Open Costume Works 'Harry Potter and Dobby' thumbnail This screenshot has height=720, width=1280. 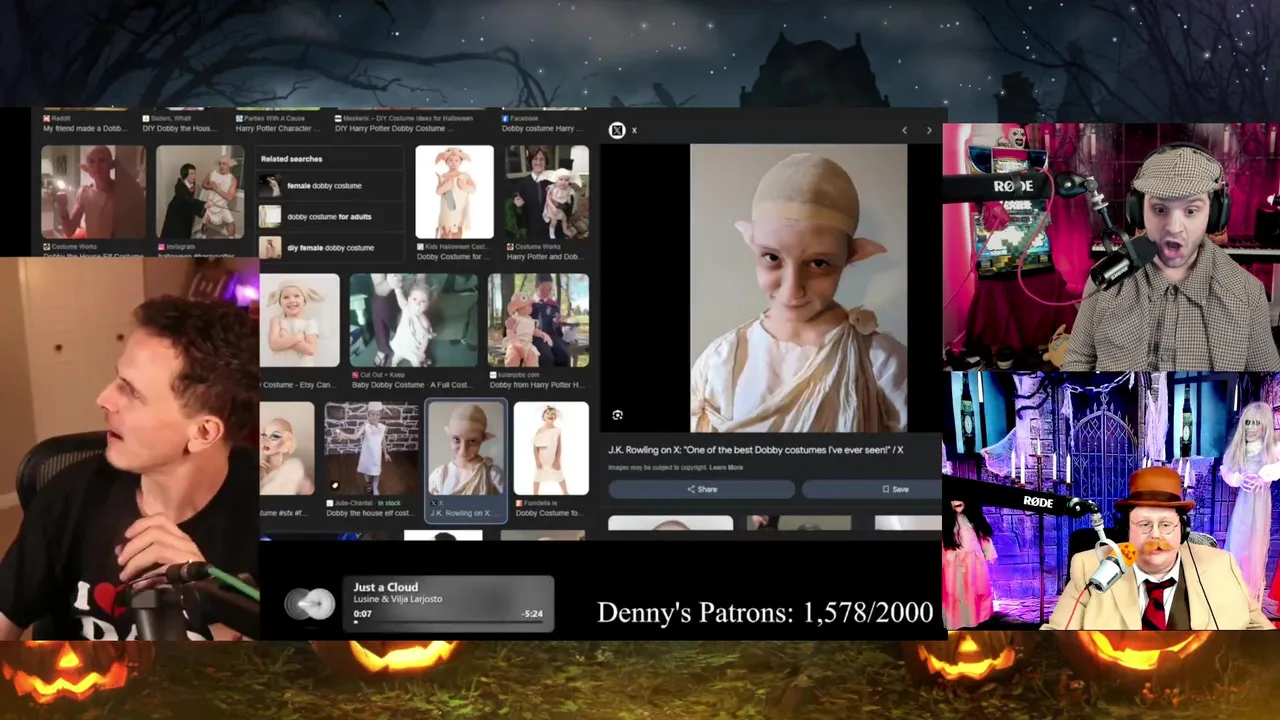tap(546, 192)
